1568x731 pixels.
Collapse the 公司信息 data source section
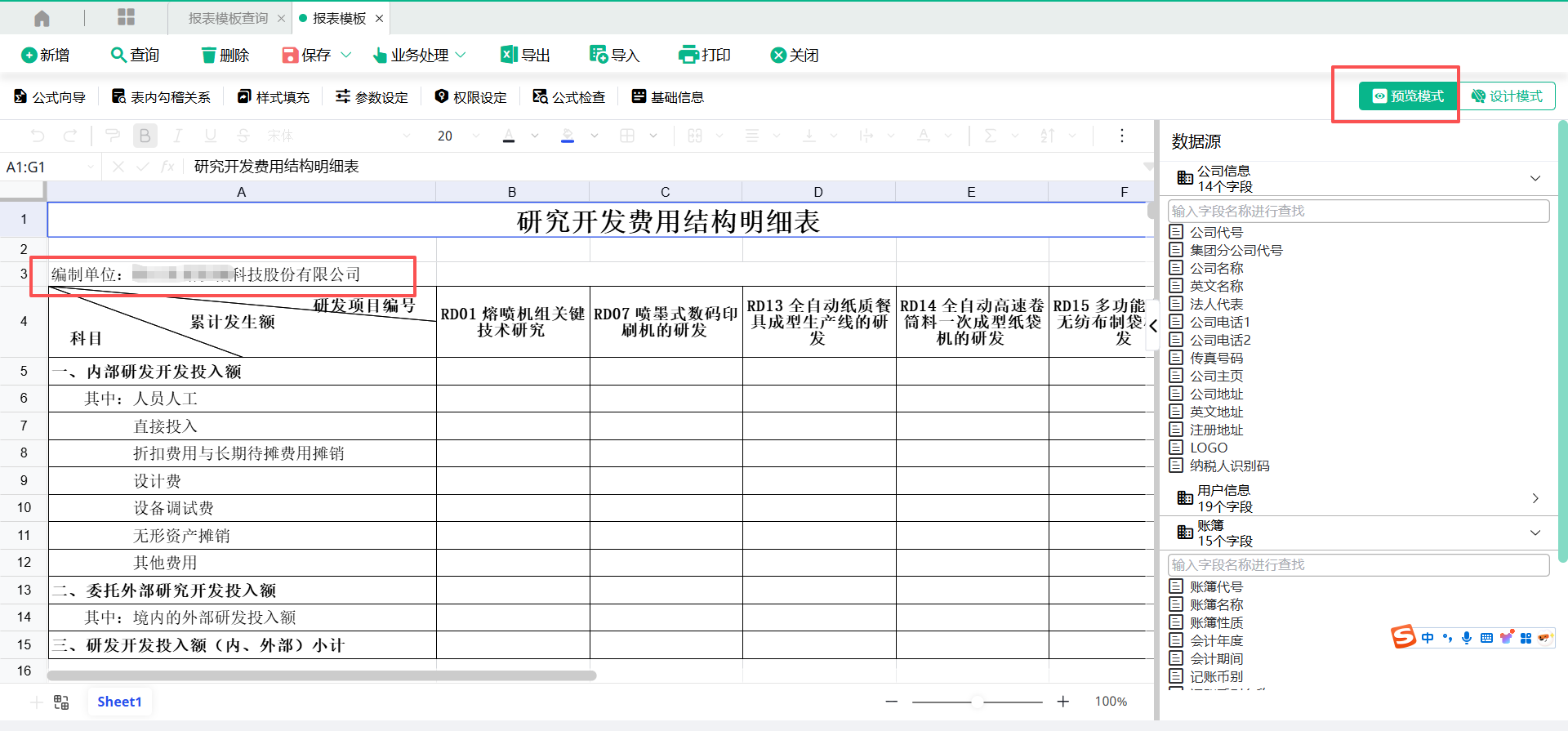tap(1535, 178)
